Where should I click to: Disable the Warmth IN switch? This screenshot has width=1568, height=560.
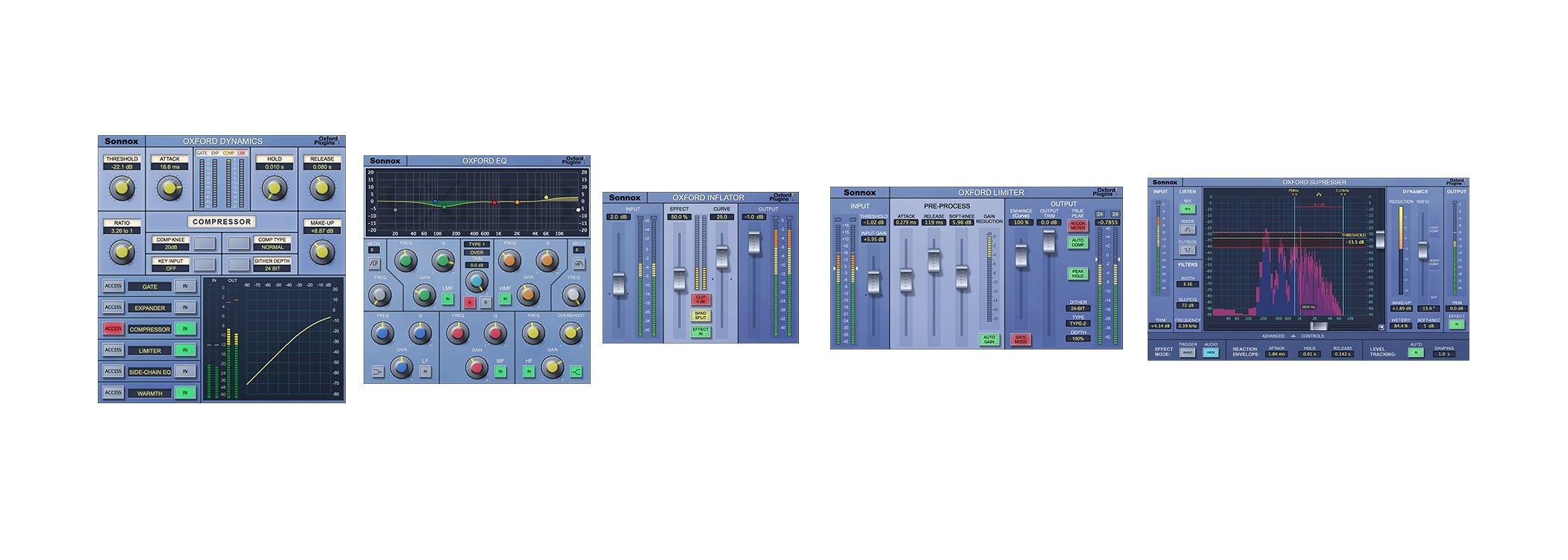[185, 393]
